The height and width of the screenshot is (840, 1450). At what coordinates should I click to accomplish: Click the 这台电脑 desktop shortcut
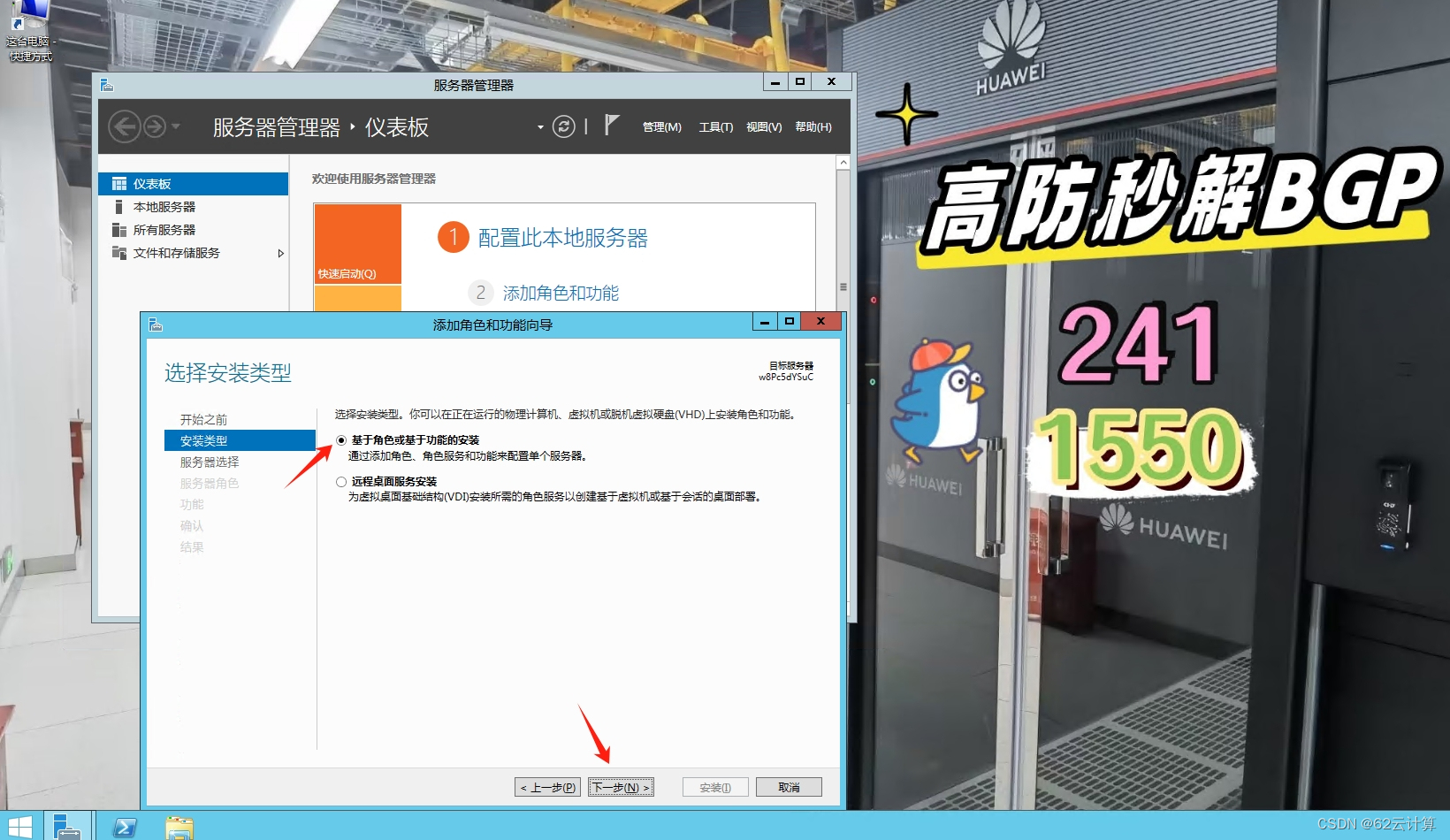[x=30, y=32]
